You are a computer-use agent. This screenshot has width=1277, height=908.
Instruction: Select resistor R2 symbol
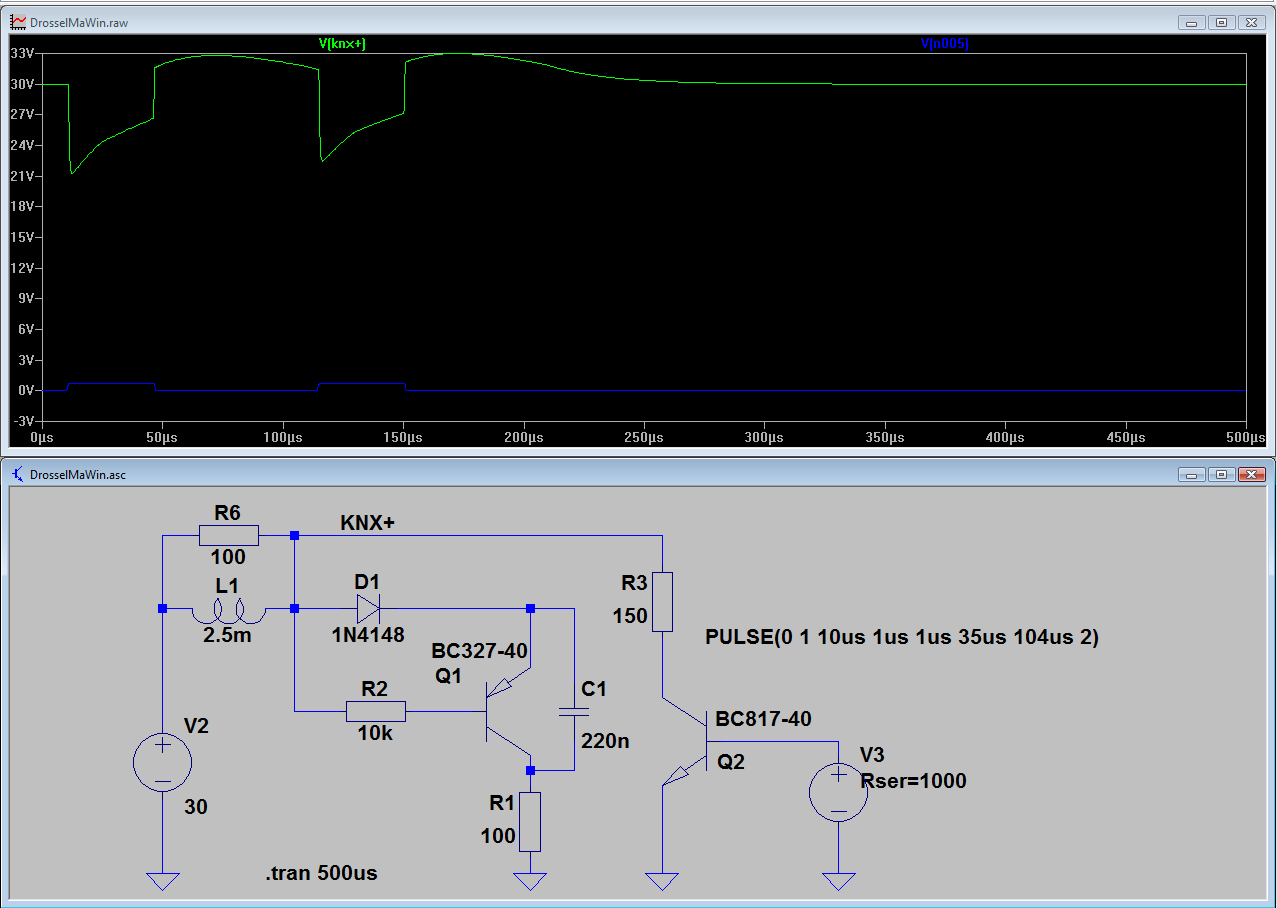[x=376, y=711]
